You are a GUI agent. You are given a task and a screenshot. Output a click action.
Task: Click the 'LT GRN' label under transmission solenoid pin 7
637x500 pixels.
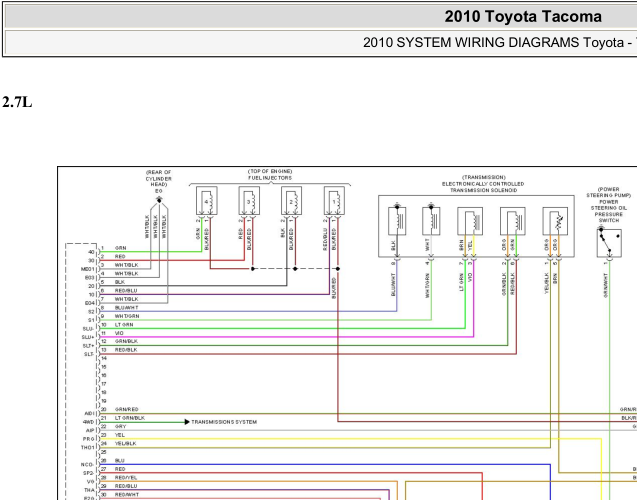click(461, 282)
